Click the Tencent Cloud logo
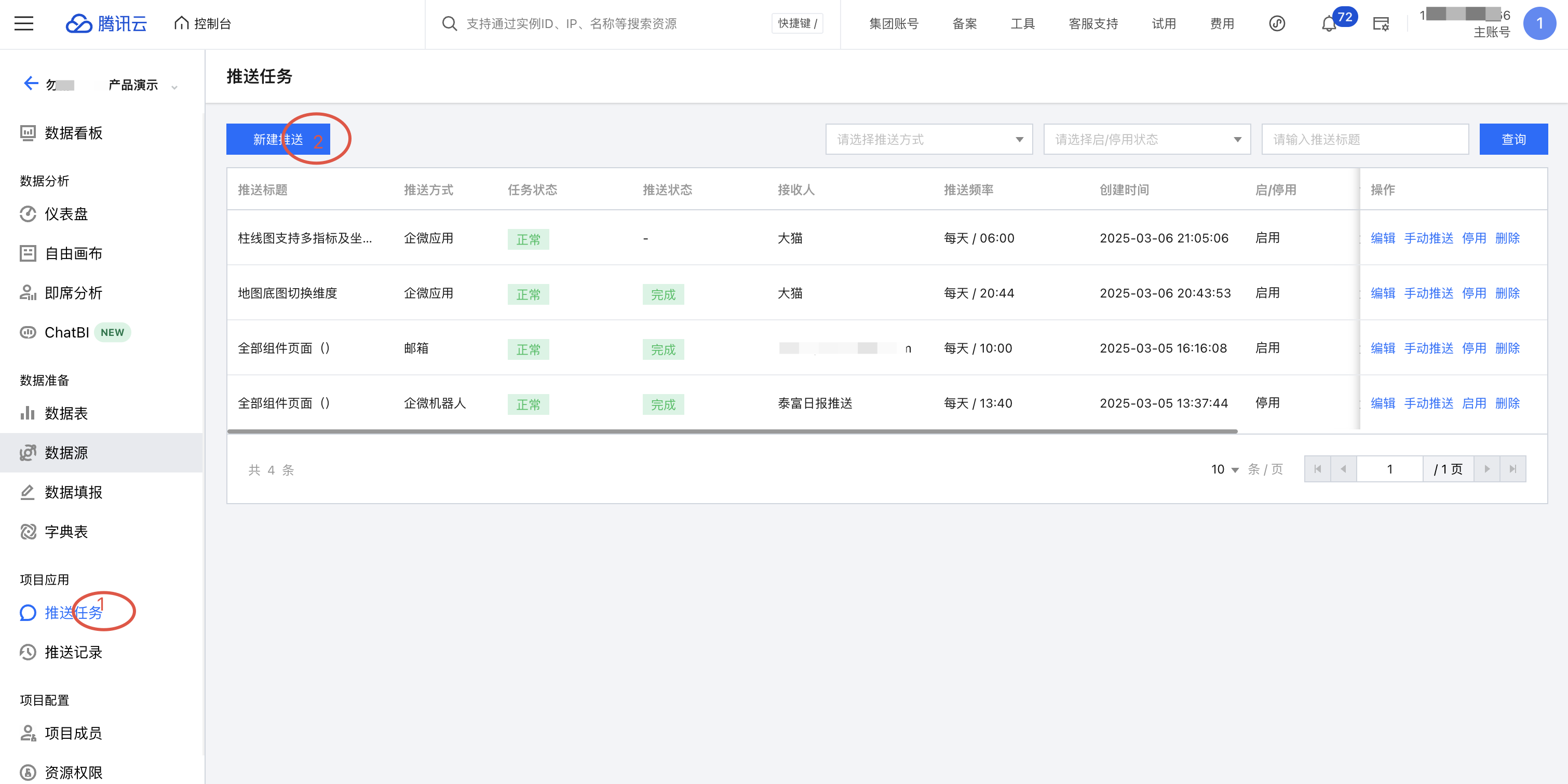This screenshot has width=1568, height=784. [x=106, y=24]
